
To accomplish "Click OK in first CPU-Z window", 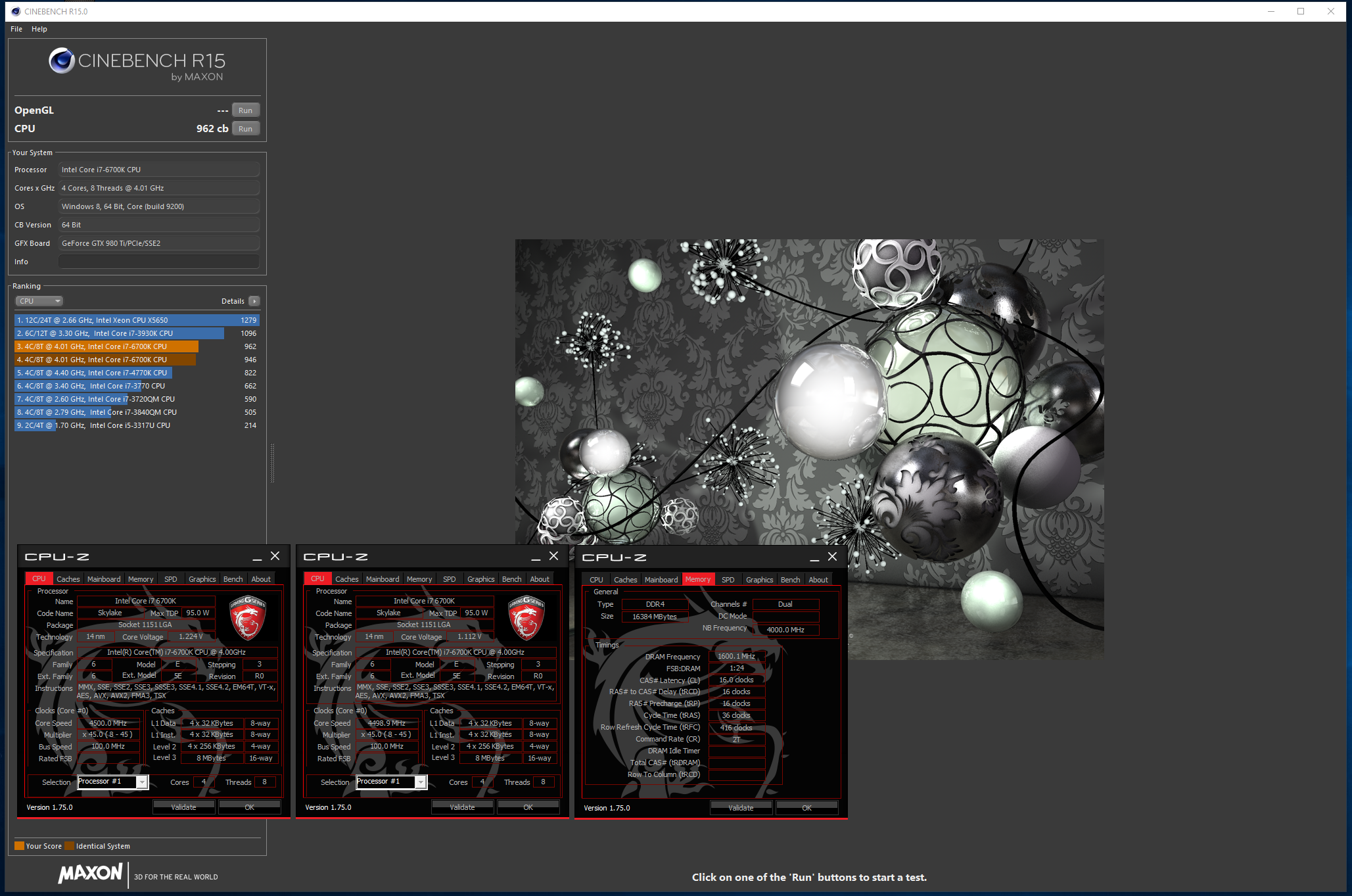I will coord(250,807).
